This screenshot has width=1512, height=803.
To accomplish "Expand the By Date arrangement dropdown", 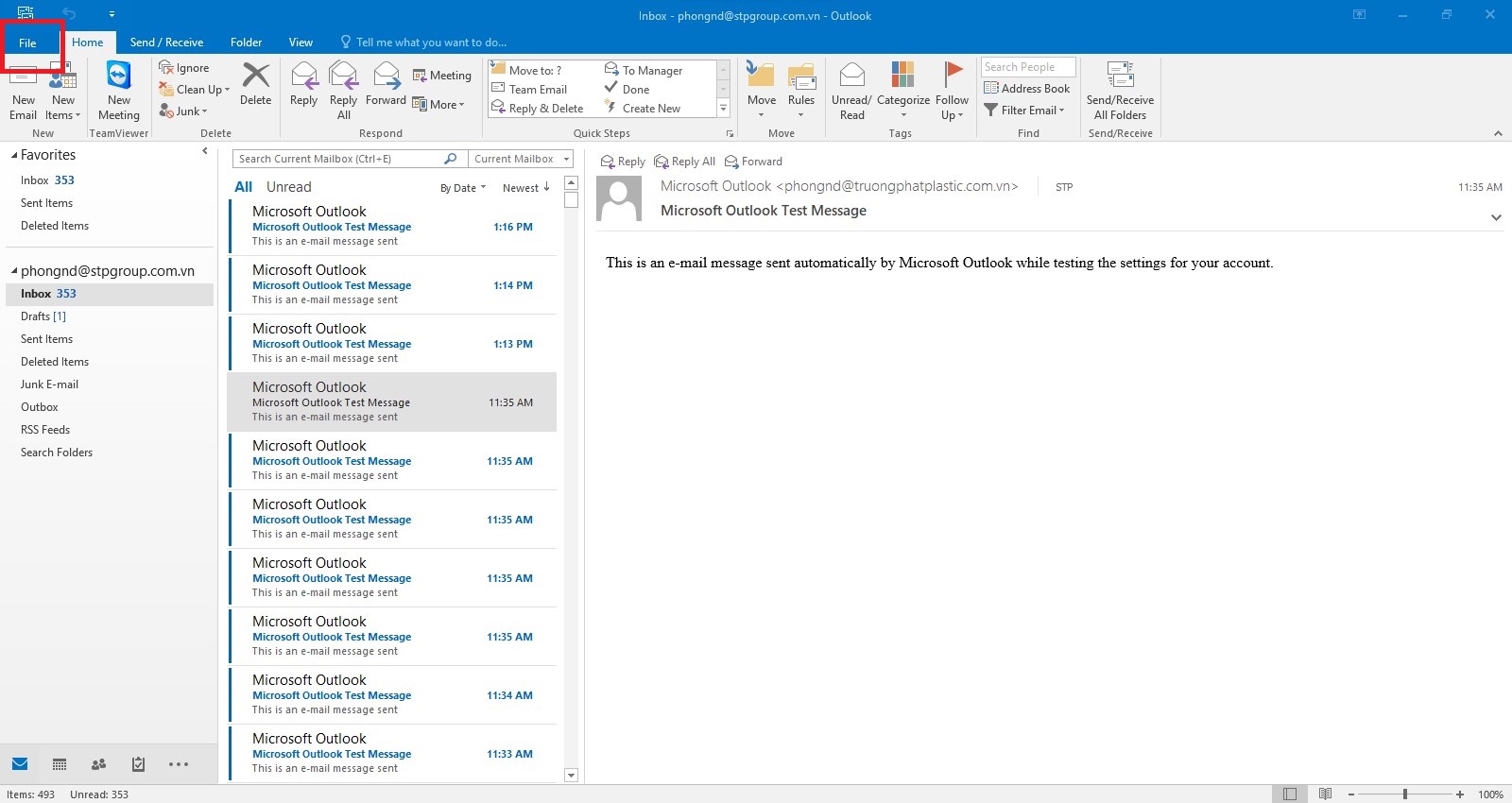I will [x=463, y=188].
